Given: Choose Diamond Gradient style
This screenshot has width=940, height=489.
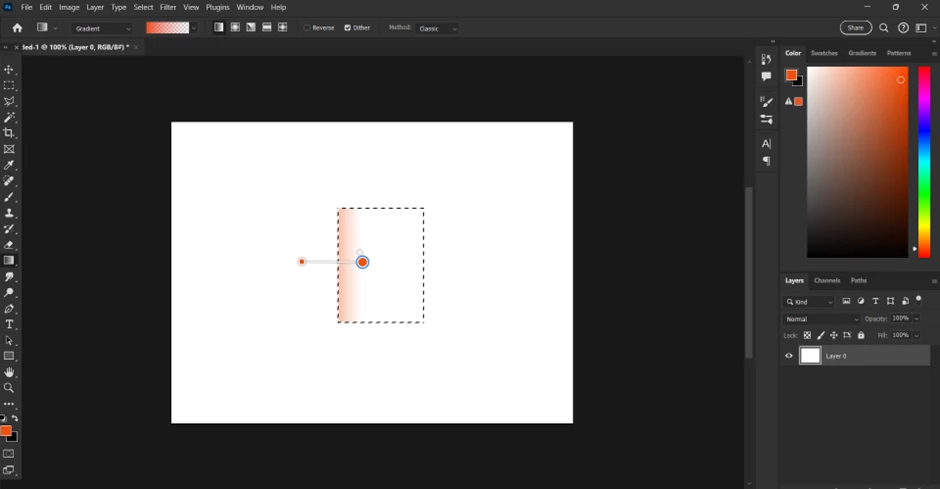Looking at the screenshot, I should (282, 28).
